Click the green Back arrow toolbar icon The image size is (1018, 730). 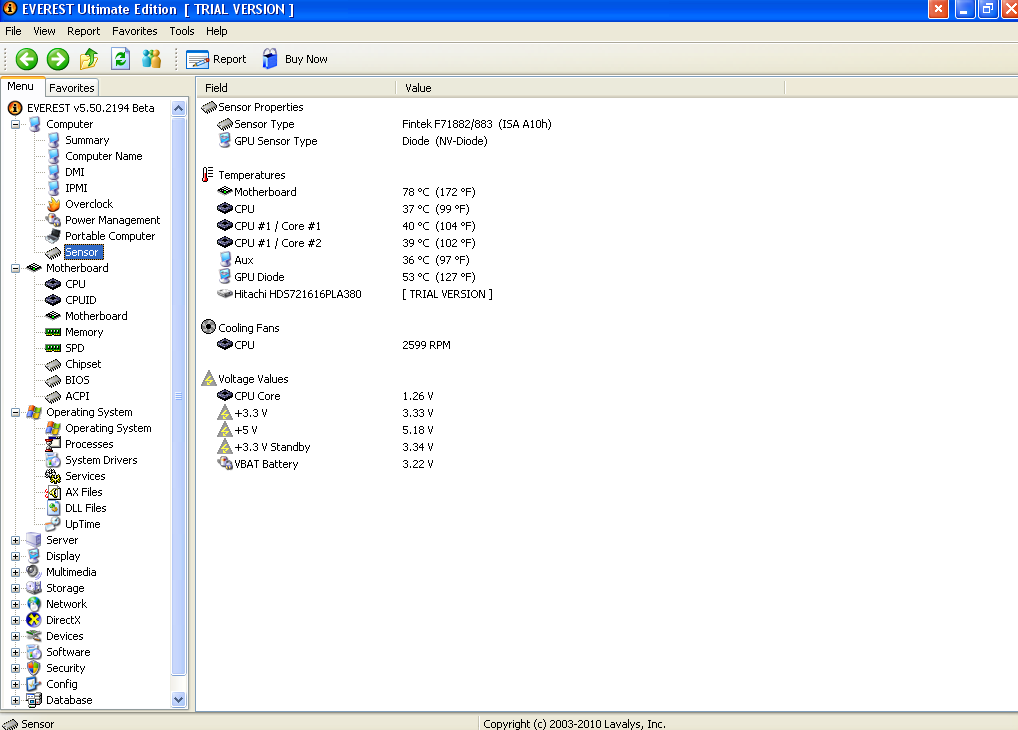[x=26, y=59]
